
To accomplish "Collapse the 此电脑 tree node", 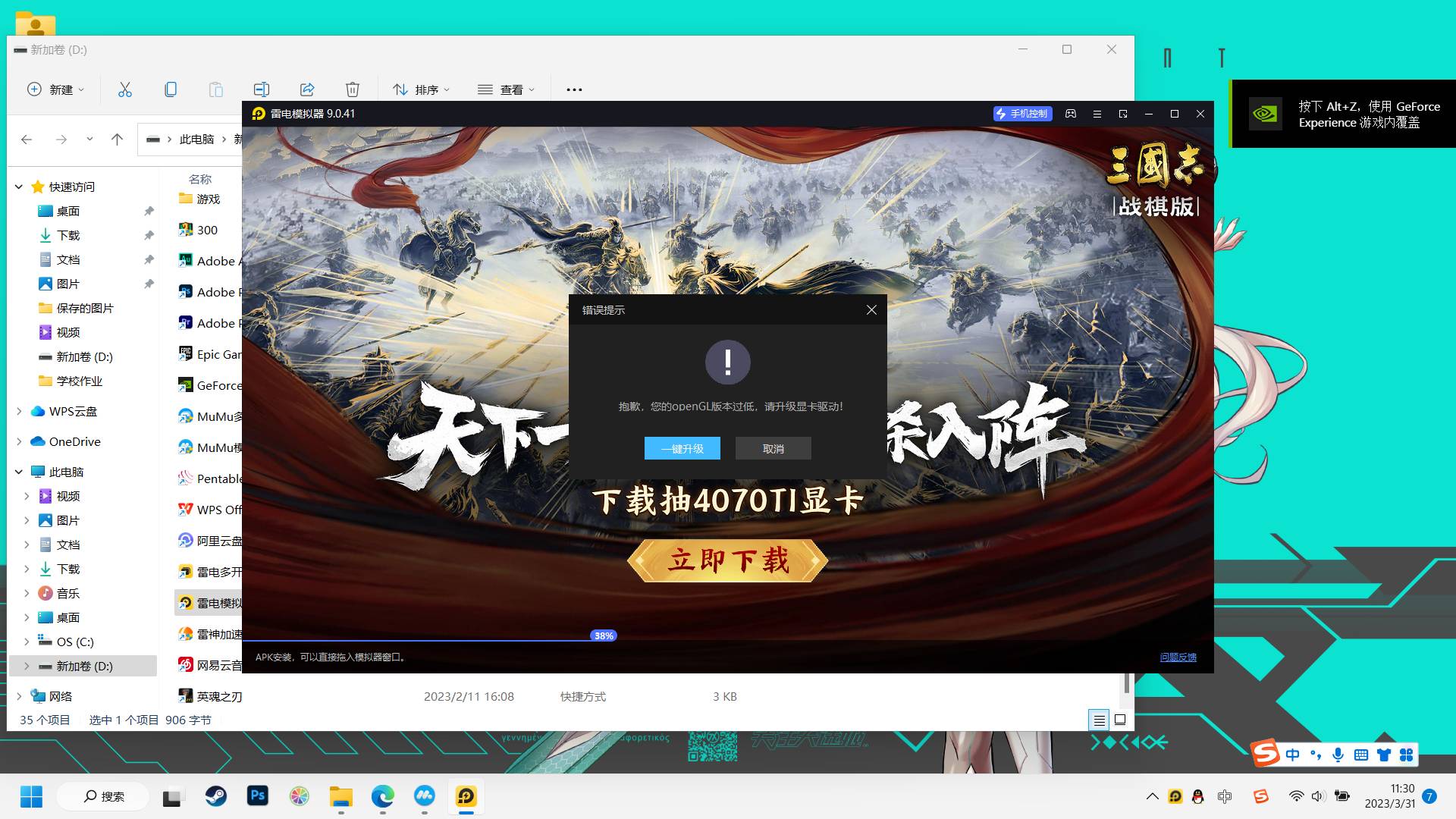I will click(x=19, y=472).
